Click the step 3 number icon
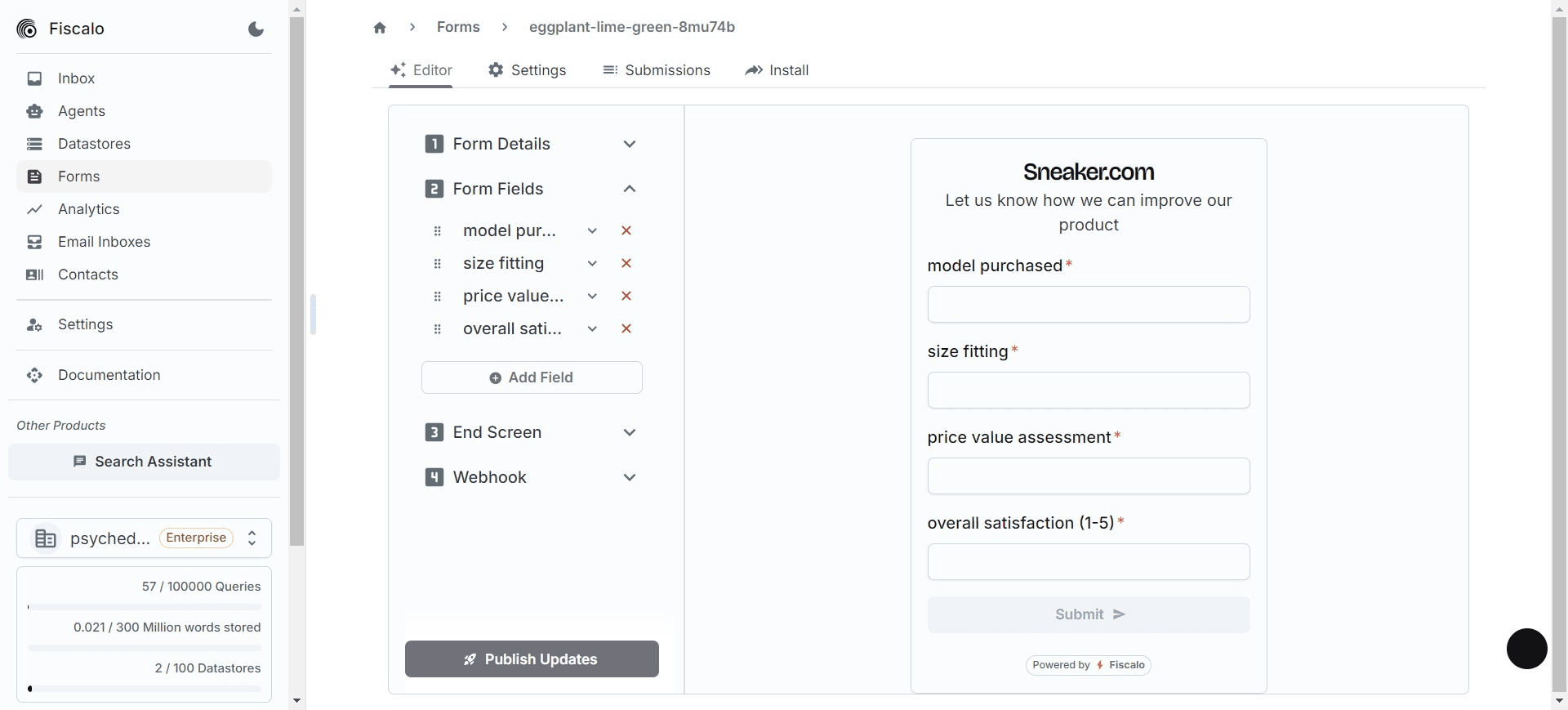The height and width of the screenshot is (710, 1568). click(x=434, y=432)
